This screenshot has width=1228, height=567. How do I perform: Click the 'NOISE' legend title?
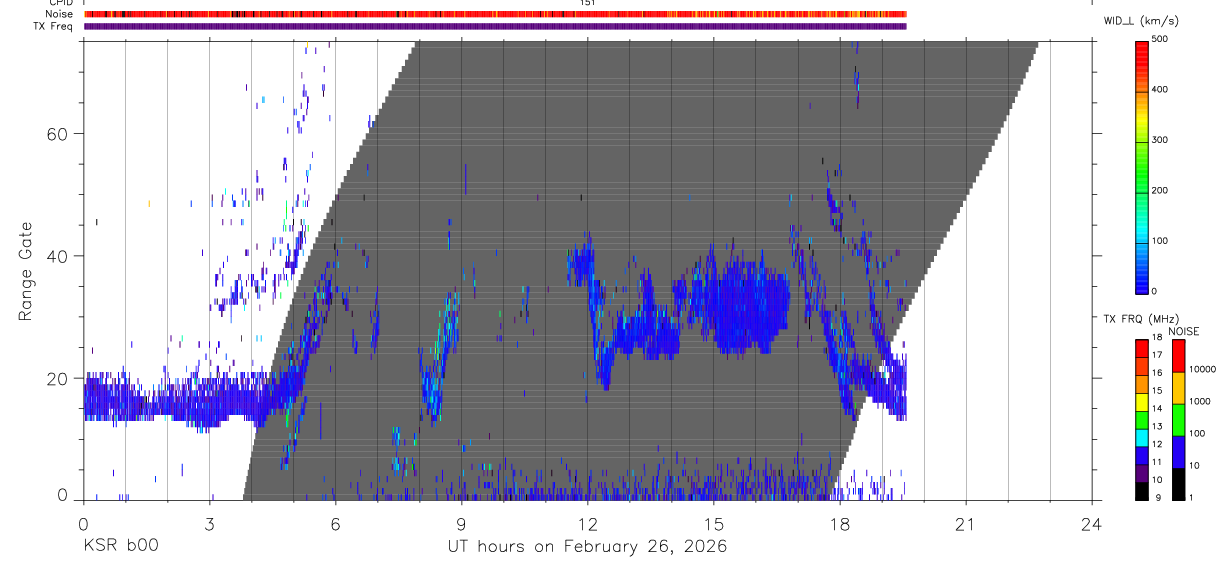pyautogui.click(x=1183, y=331)
